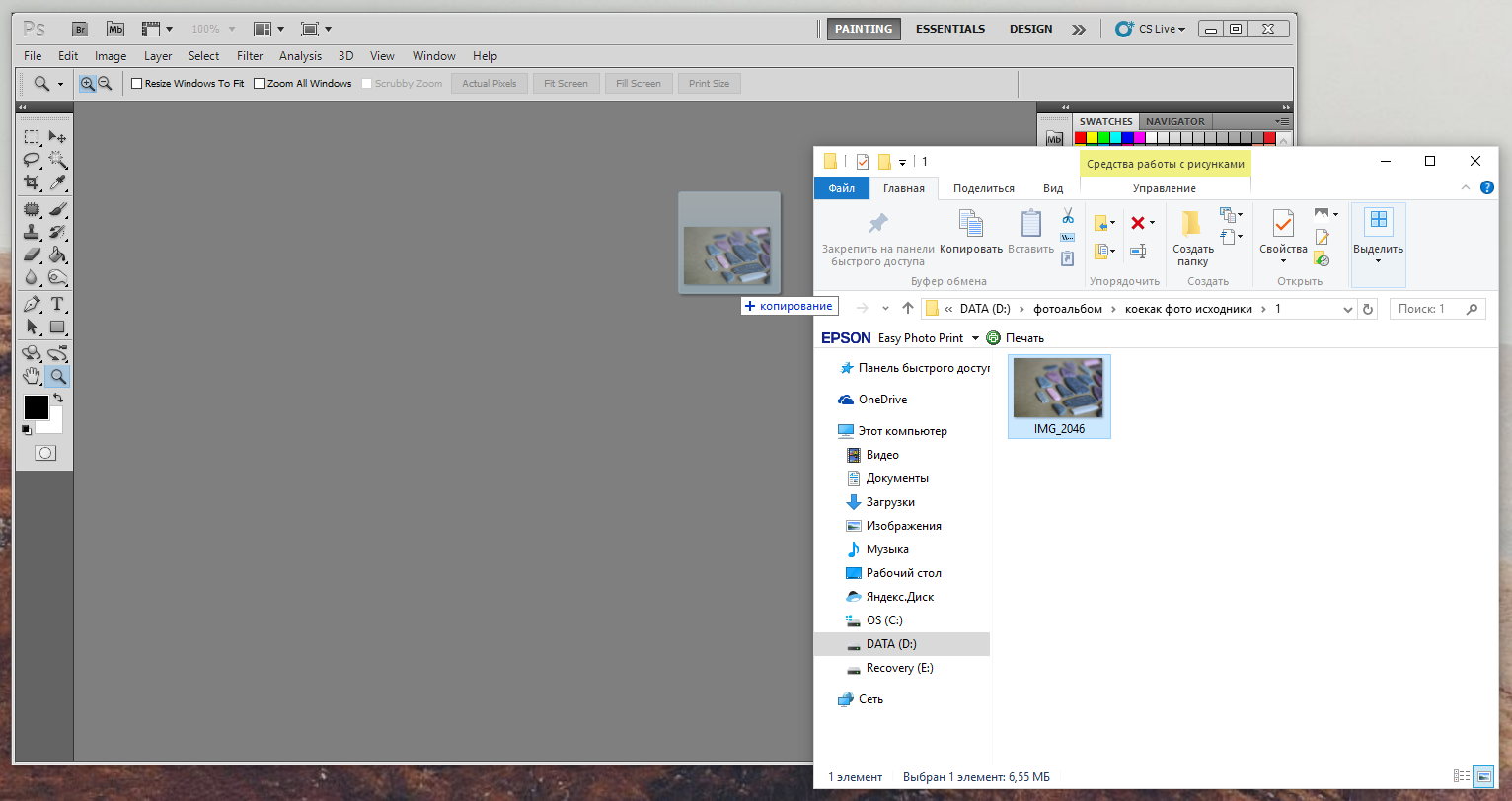Image resolution: width=1512 pixels, height=801 pixels.
Task: Click the foreground color black swatch
Action: 36,405
